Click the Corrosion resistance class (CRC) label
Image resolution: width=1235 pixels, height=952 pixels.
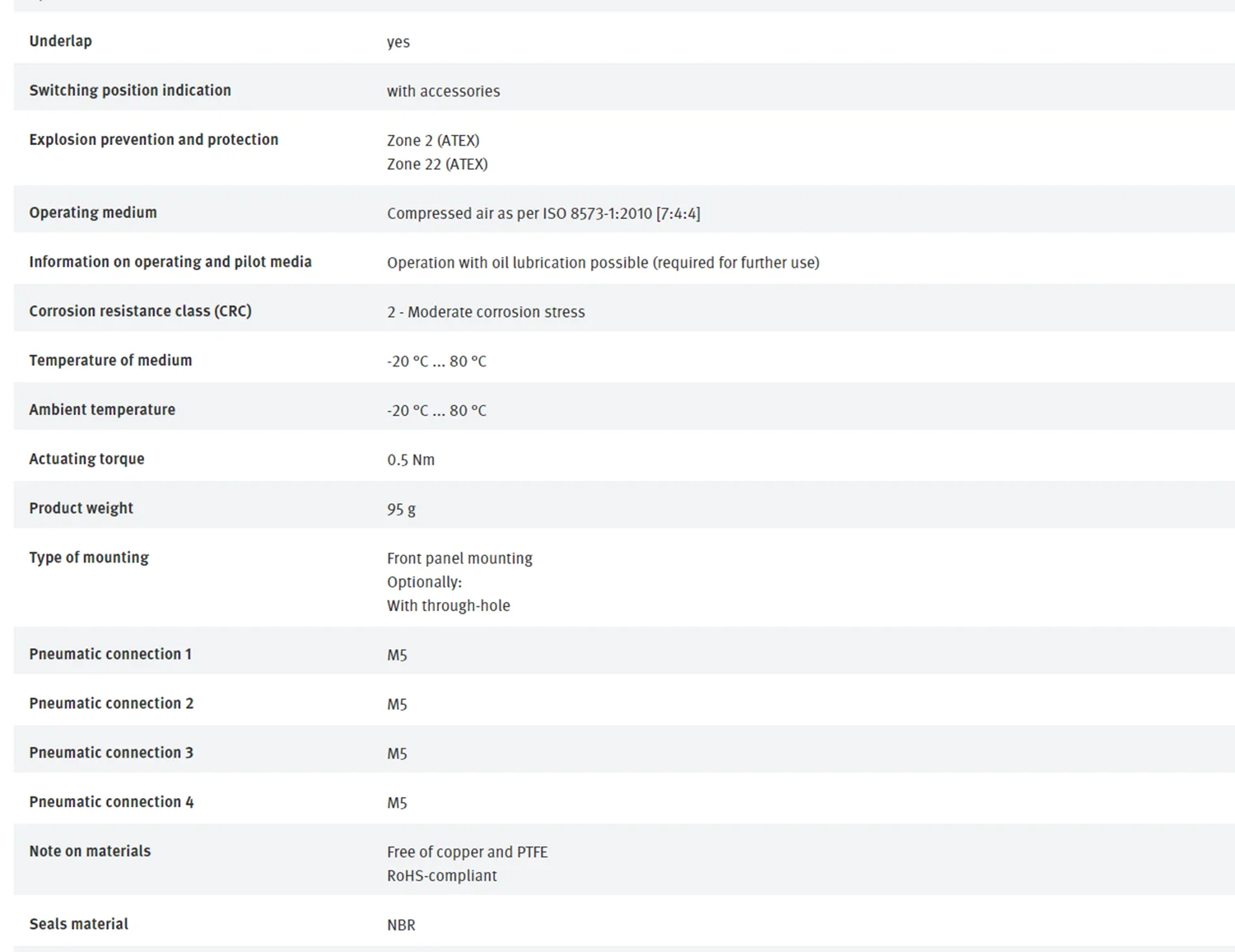pos(140,311)
